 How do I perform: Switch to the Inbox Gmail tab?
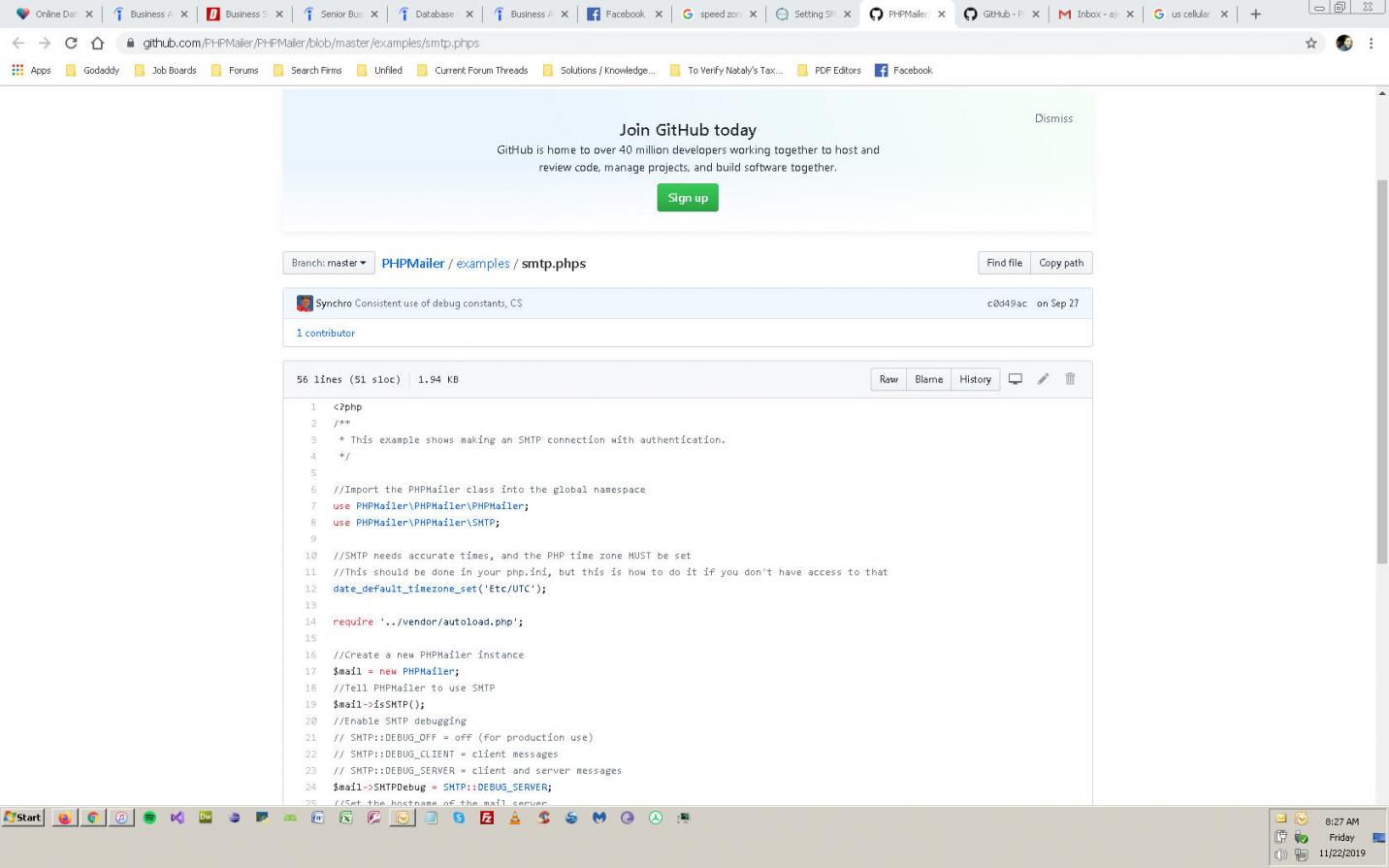coord(1096,14)
